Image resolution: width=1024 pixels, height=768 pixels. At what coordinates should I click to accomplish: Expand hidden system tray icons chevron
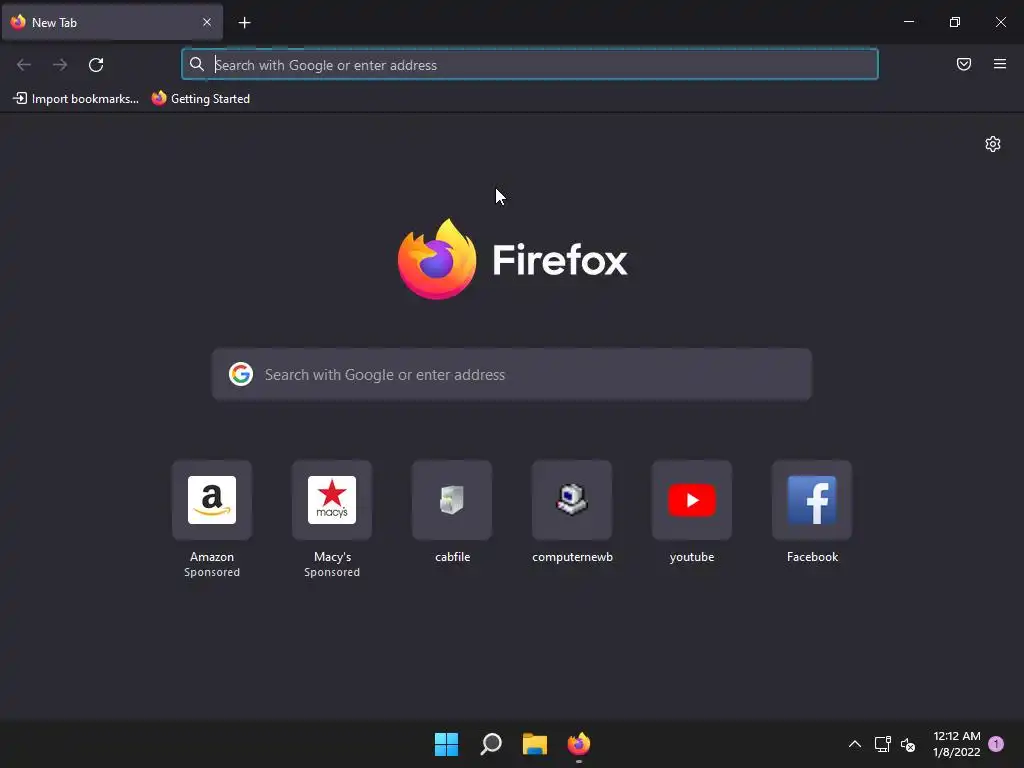854,744
